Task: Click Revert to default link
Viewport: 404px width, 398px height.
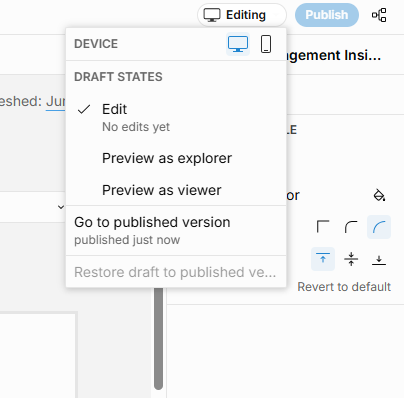Action: [344, 287]
